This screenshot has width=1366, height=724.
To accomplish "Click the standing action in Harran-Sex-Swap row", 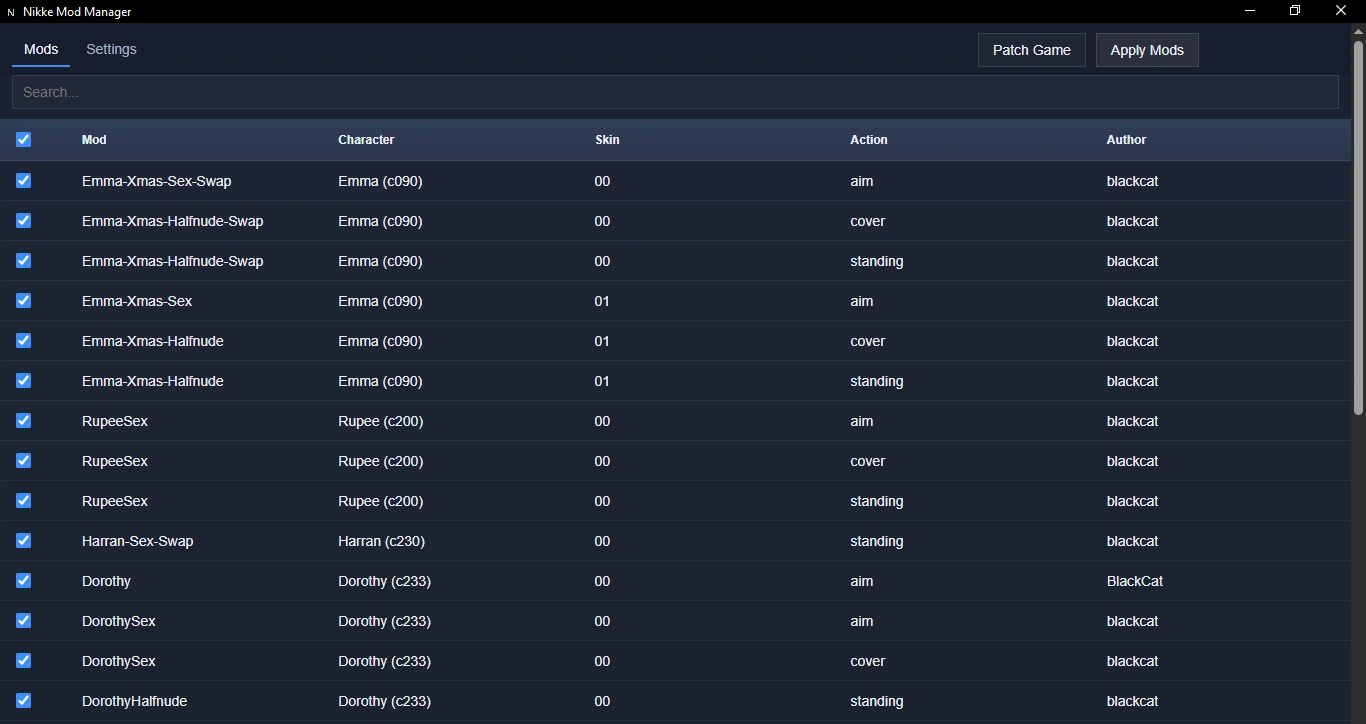I will [877, 541].
